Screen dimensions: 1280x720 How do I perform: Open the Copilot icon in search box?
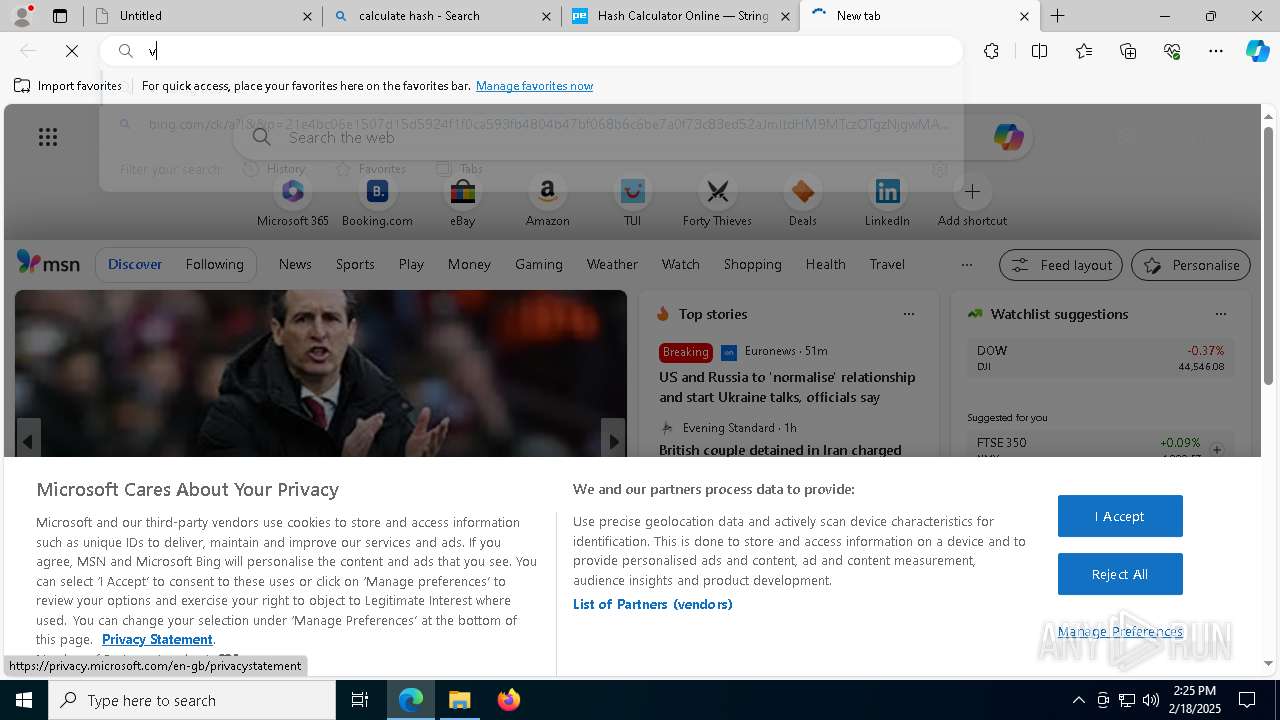(x=1008, y=138)
